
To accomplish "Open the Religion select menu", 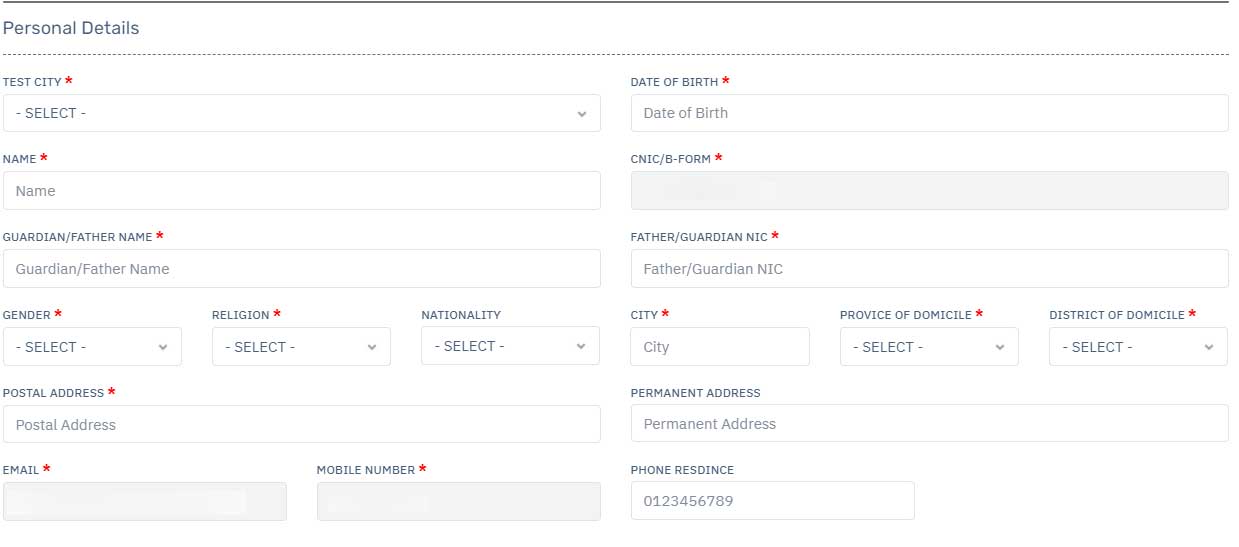I will [x=301, y=347].
